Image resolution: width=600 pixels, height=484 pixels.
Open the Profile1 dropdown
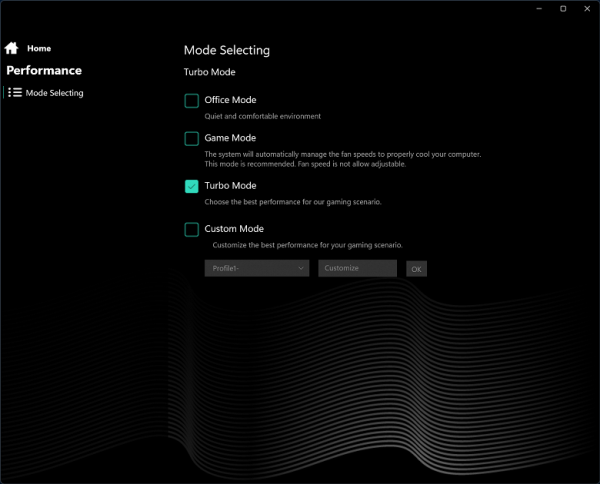click(x=257, y=268)
